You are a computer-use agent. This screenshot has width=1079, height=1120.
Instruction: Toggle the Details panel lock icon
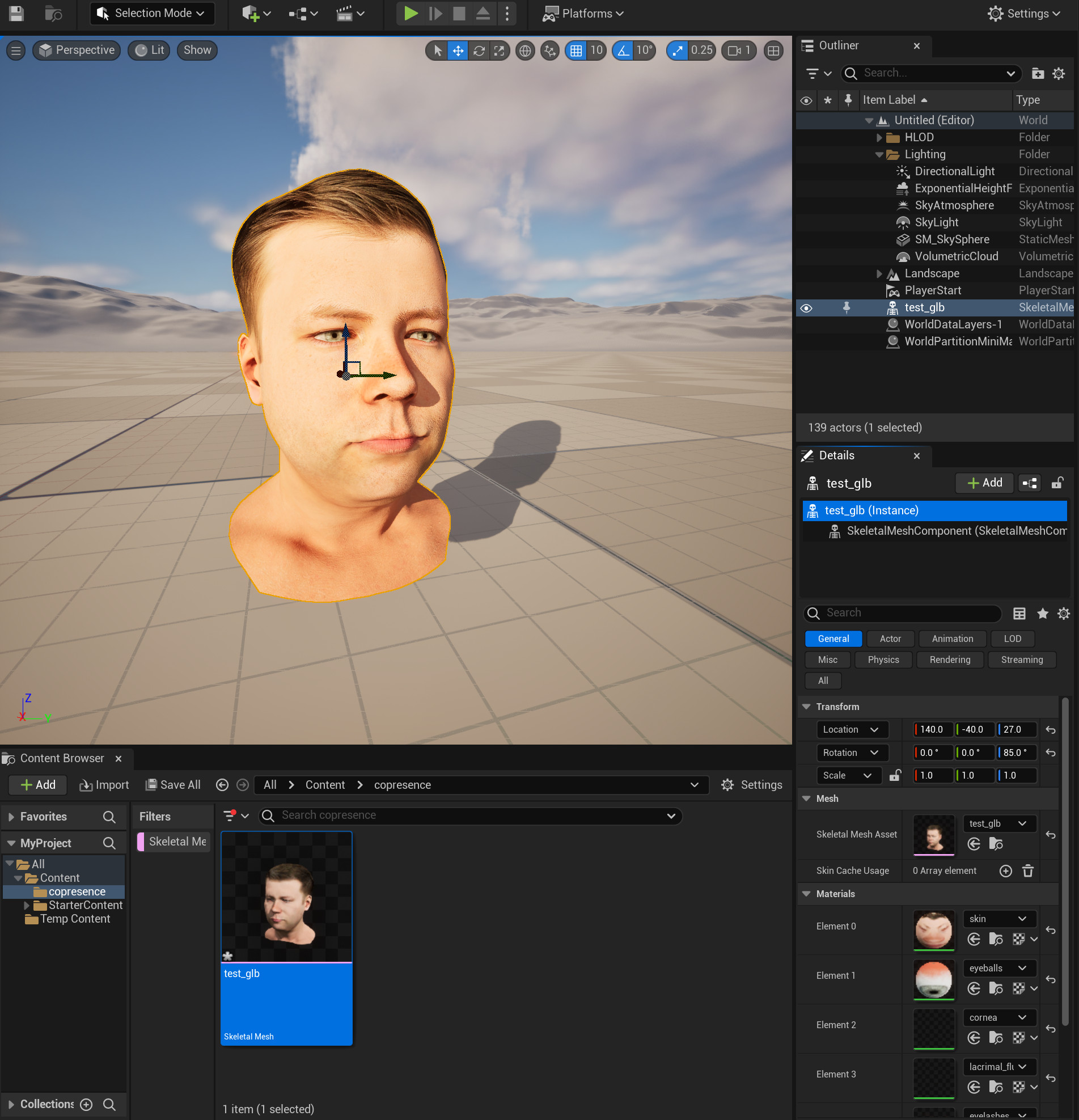coord(1057,483)
